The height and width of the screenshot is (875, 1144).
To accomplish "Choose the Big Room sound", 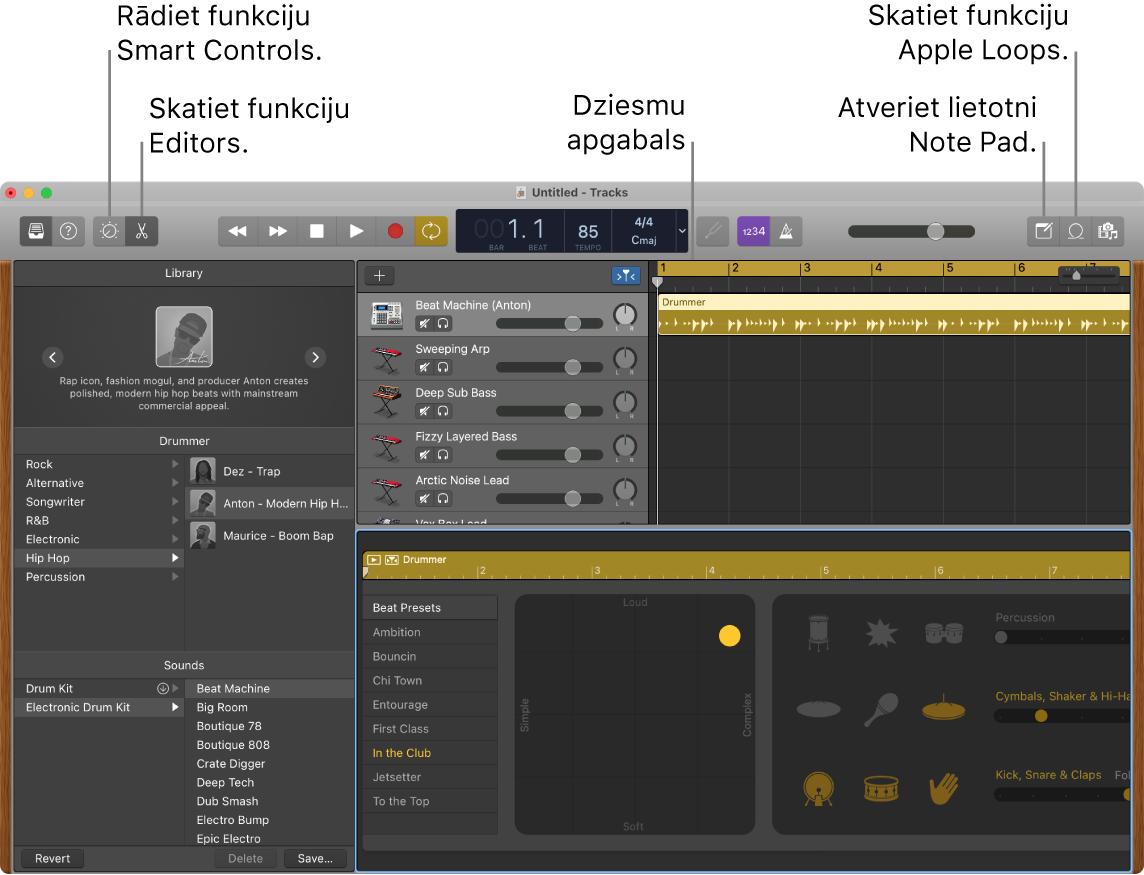I will [x=269, y=707].
